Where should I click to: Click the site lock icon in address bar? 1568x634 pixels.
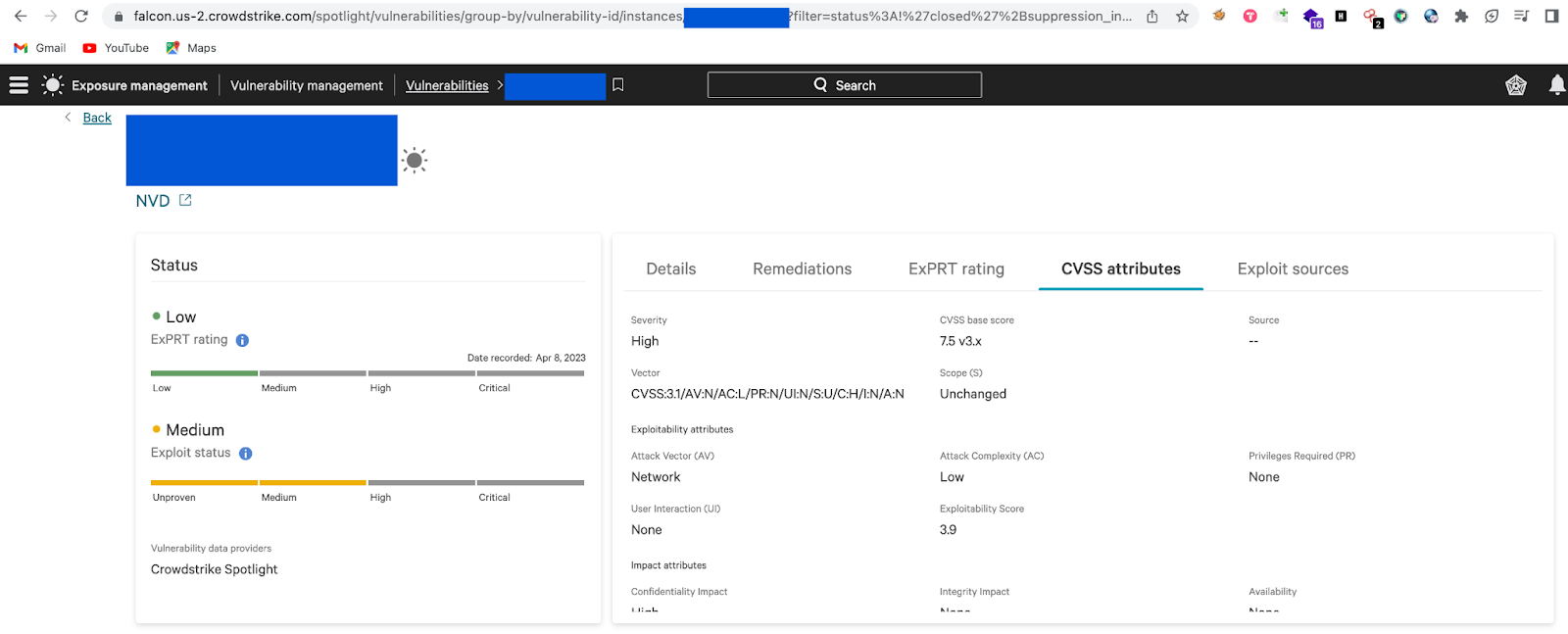pyautogui.click(x=119, y=16)
